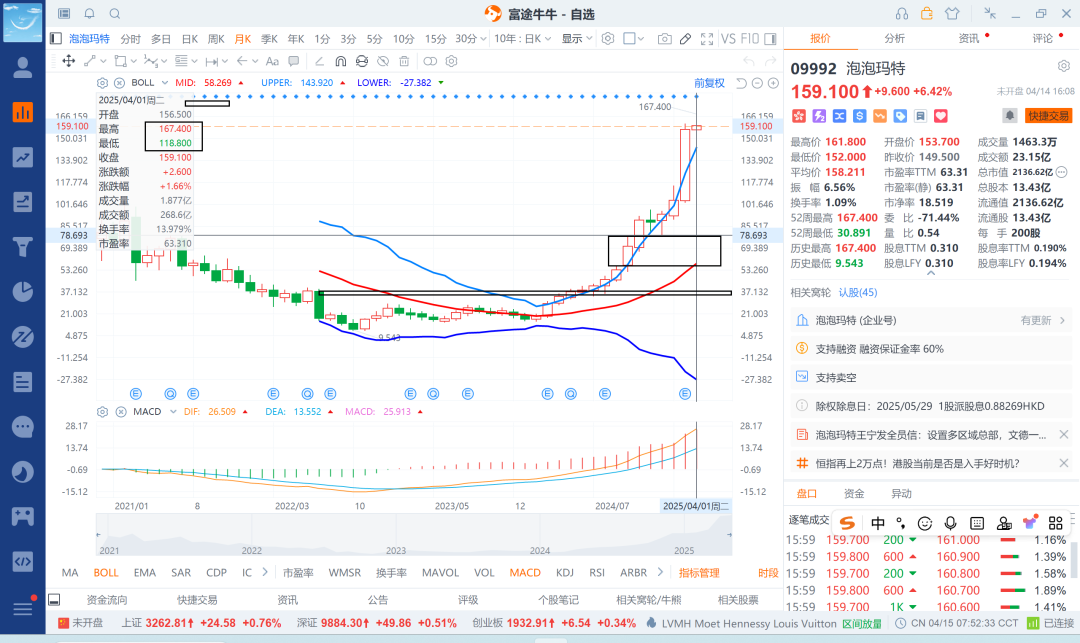1080x643 pixels.
Task: Open the MACD indicator dropdown
Action: pos(174,412)
